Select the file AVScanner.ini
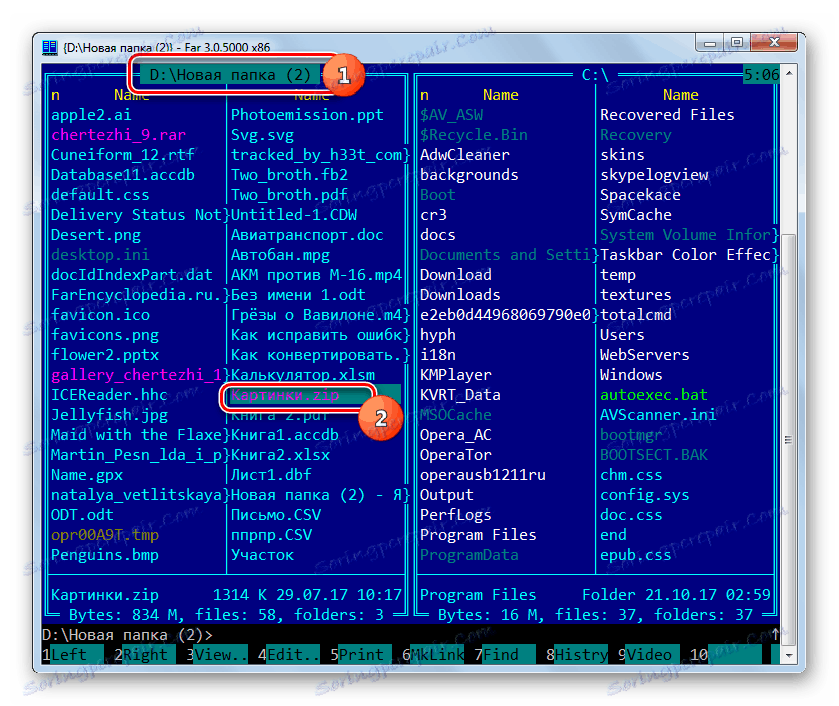 point(658,415)
